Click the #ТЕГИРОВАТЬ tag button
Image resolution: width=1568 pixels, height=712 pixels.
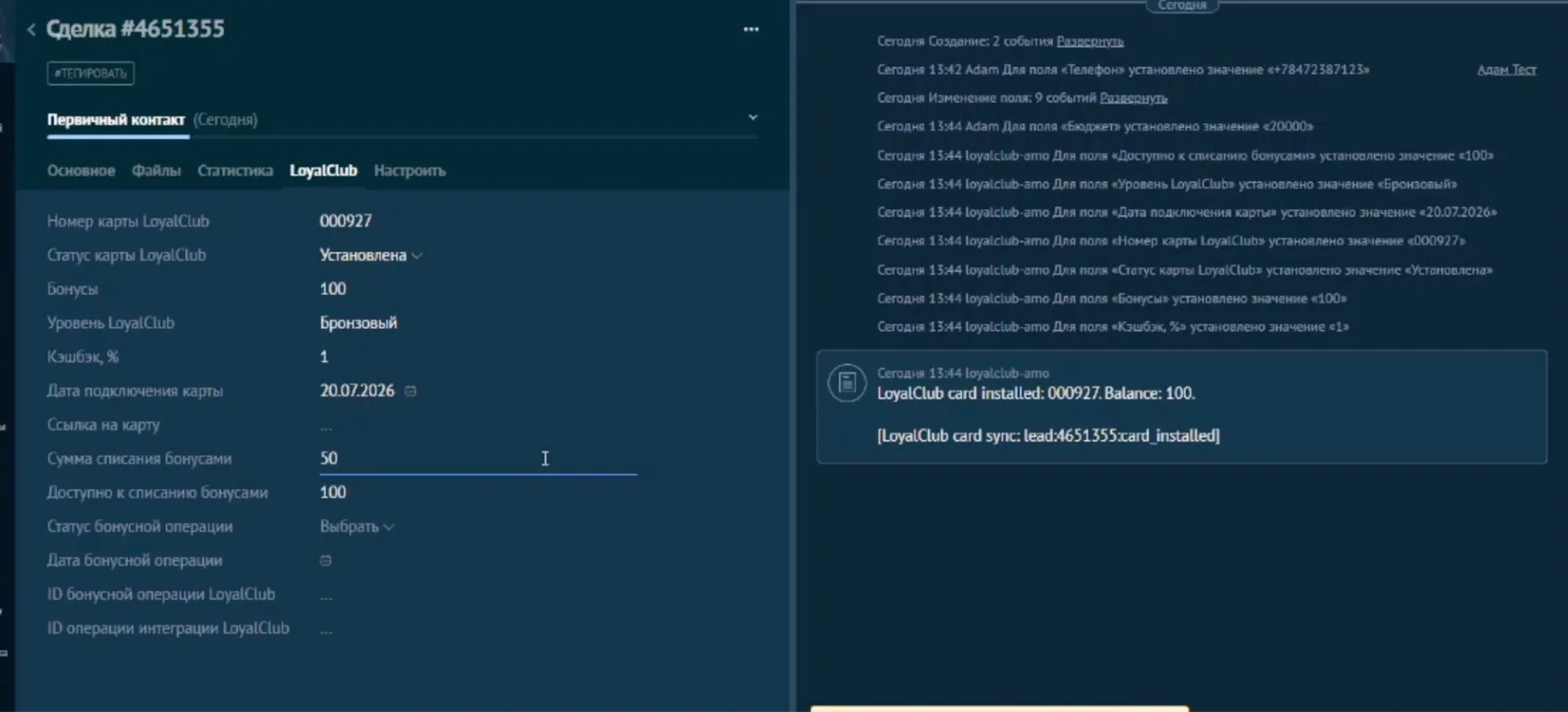click(x=91, y=73)
